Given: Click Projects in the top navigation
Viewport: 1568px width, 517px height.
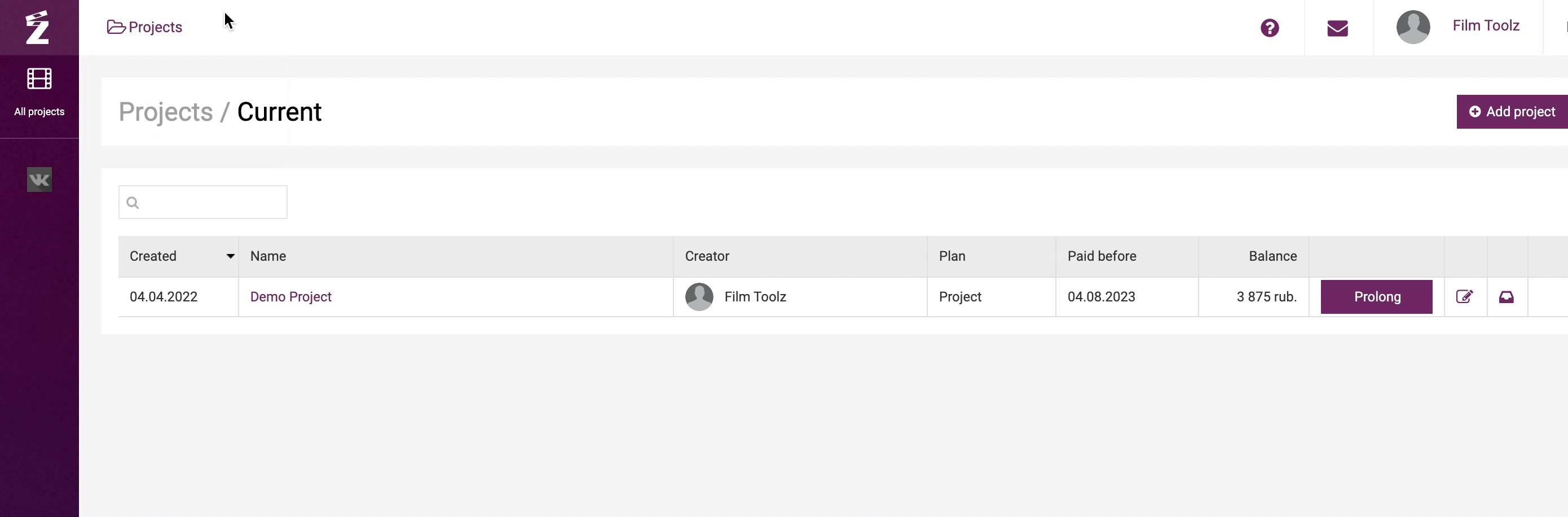Looking at the screenshot, I should (x=155, y=28).
